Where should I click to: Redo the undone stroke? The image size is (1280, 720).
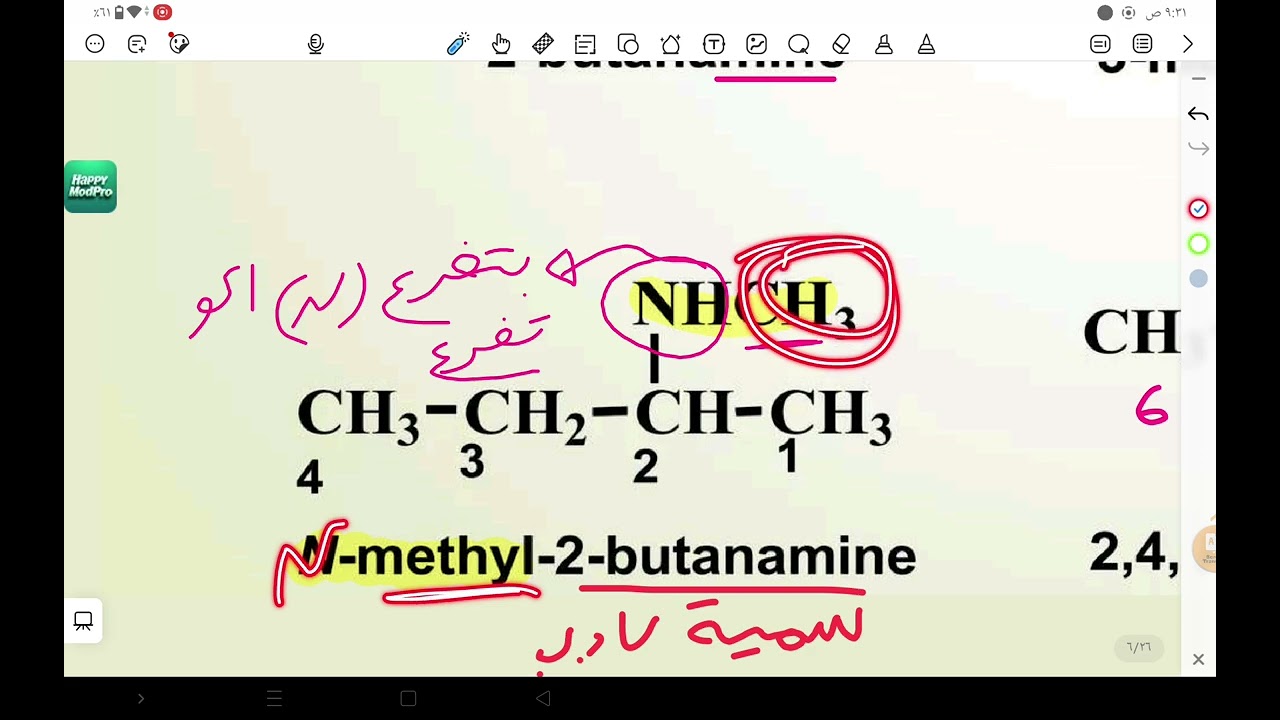tap(1198, 149)
